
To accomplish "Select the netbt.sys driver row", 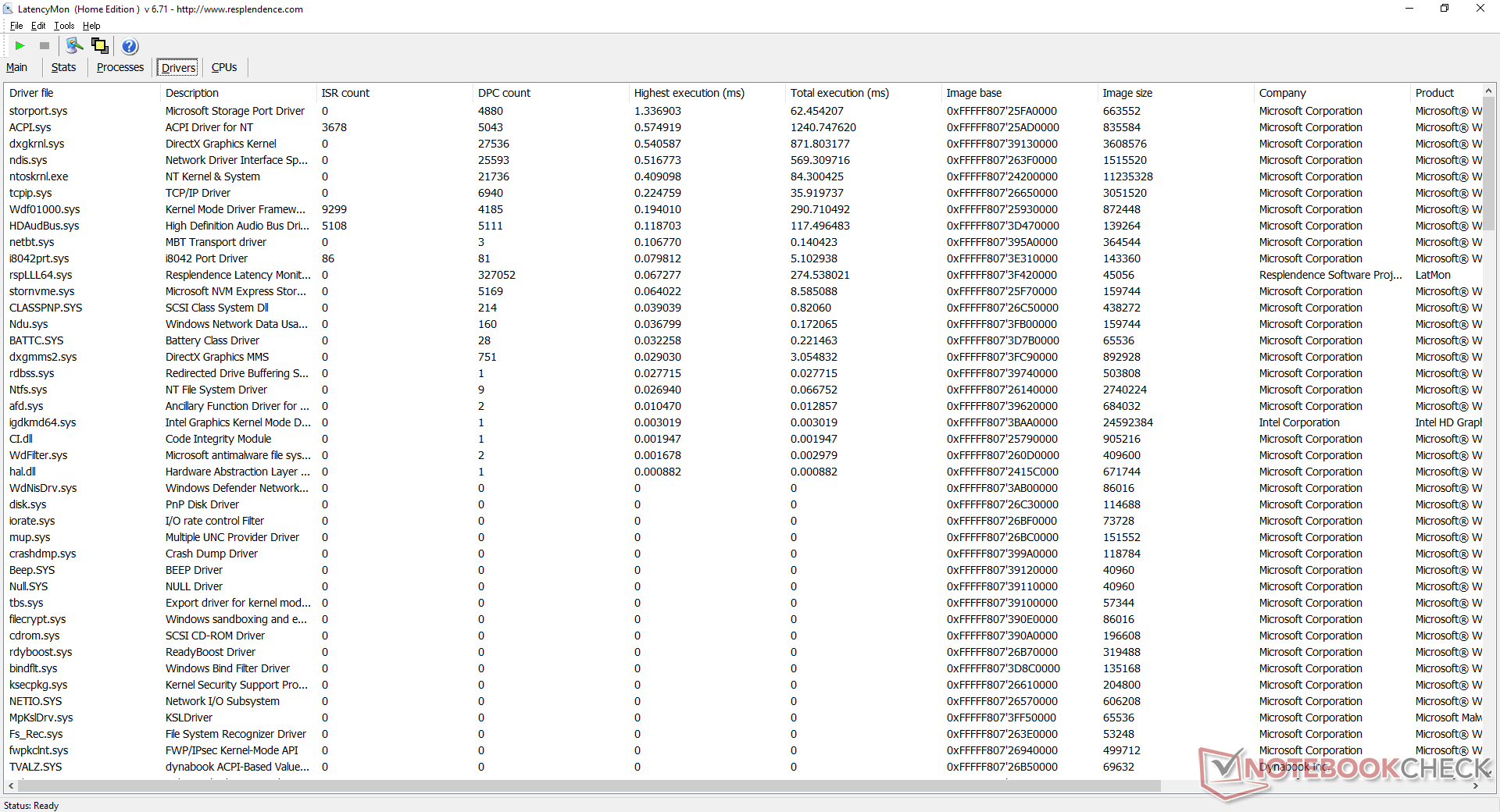I will click(x=744, y=242).
